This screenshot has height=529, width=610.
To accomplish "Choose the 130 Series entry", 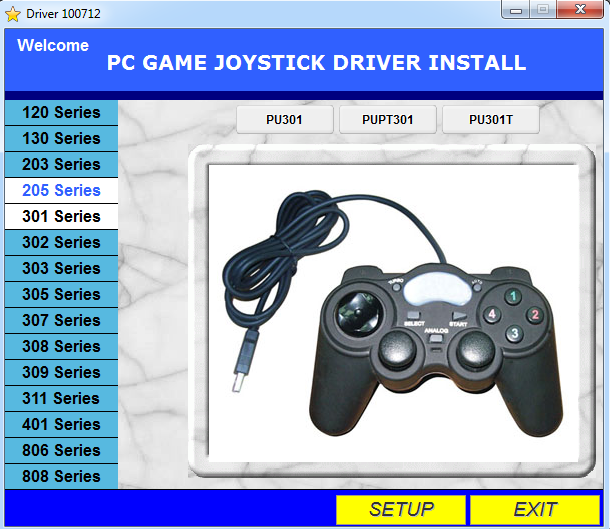I will coord(61,138).
